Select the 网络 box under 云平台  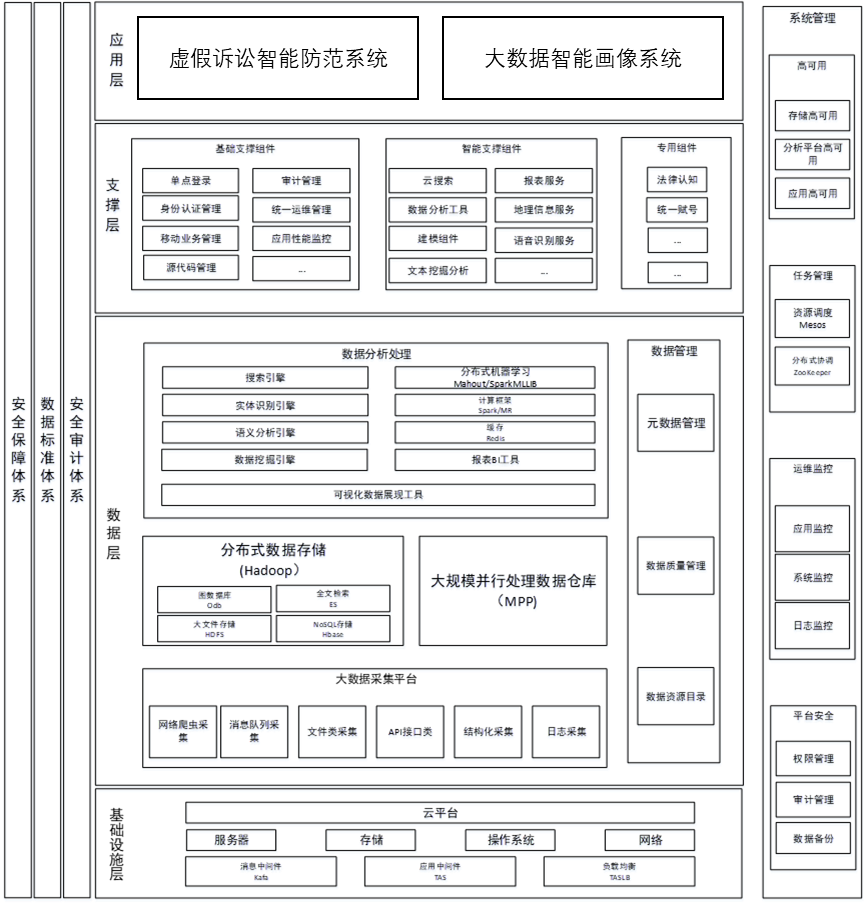(x=650, y=842)
